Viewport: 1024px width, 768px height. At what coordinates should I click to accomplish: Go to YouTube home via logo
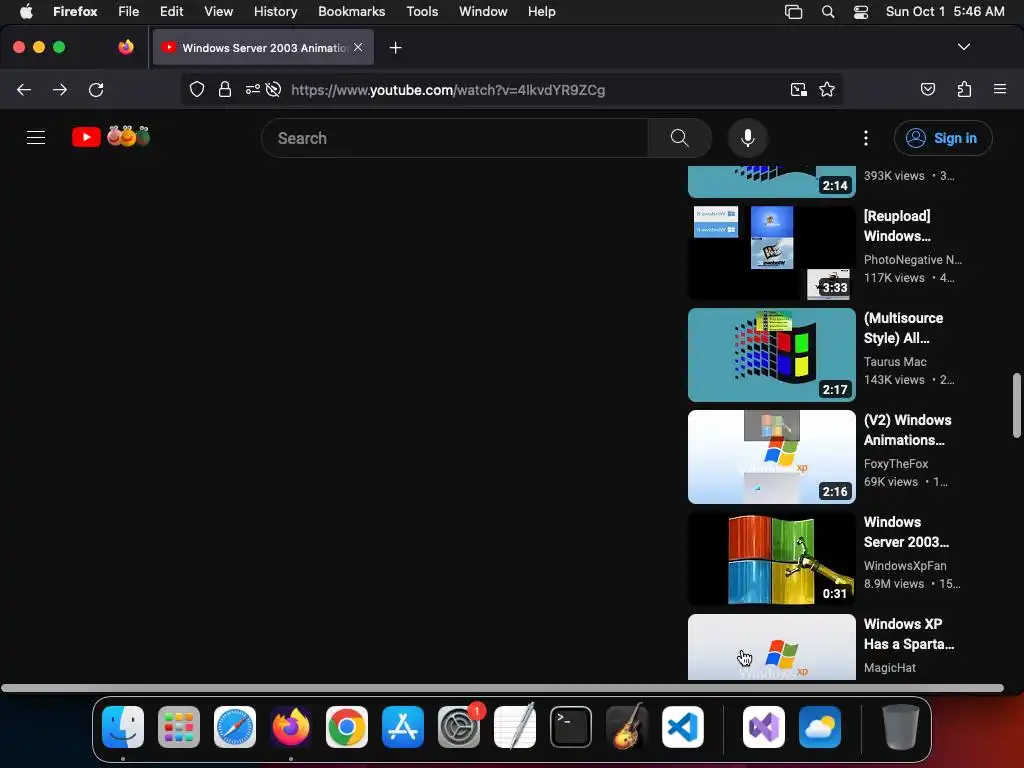click(x=111, y=137)
